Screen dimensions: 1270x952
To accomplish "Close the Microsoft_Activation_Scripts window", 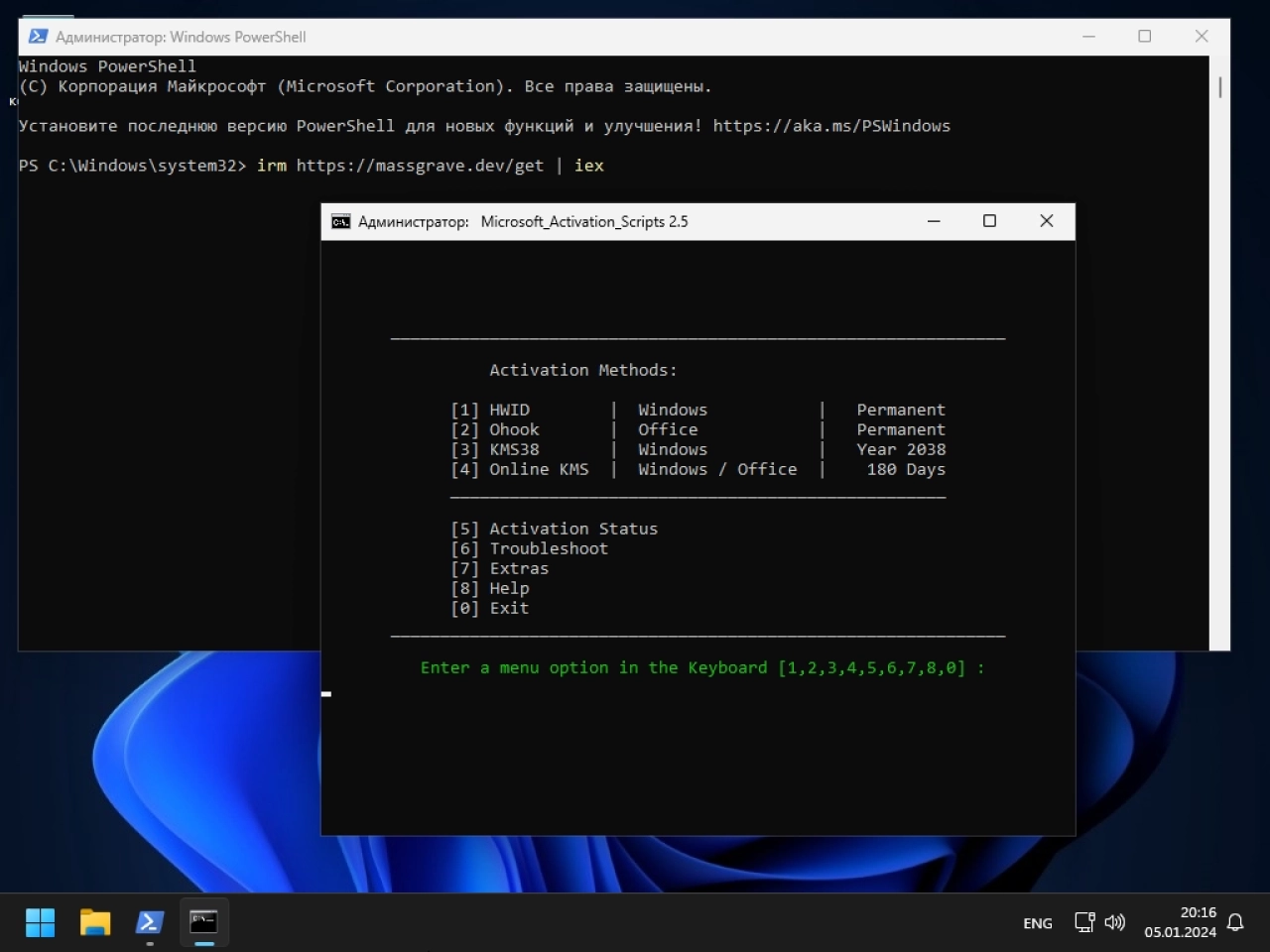I will point(1047,221).
